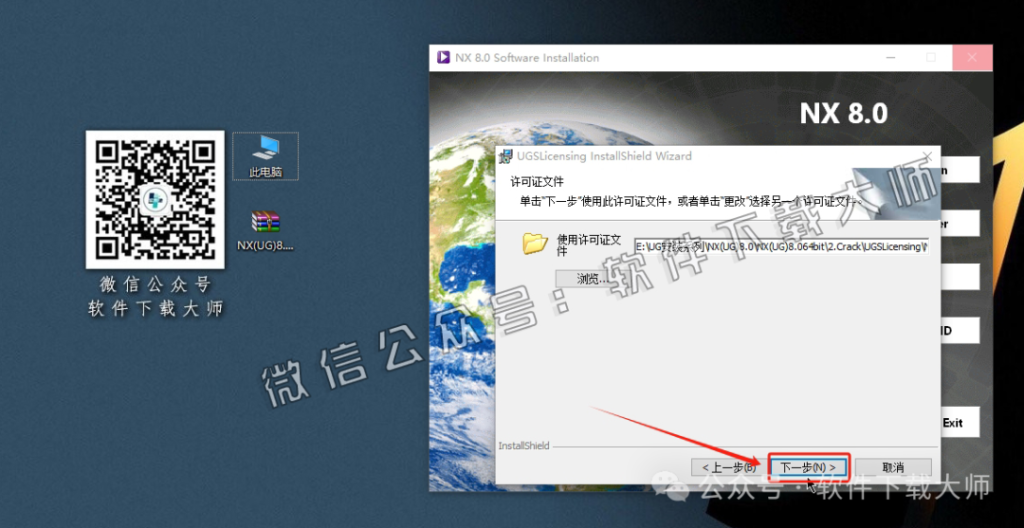Viewport: 1024px width, 528px height.
Task: Select the 此电脑 desktop icon
Action: [x=265, y=156]
